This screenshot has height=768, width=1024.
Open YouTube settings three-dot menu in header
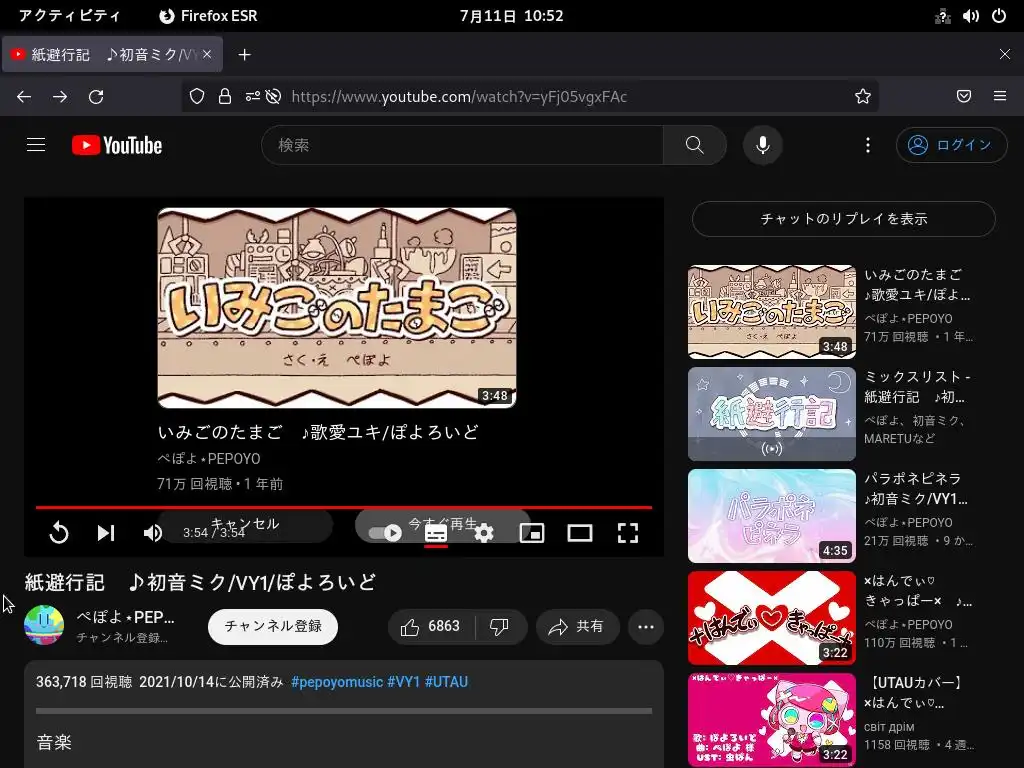point(867,145)
